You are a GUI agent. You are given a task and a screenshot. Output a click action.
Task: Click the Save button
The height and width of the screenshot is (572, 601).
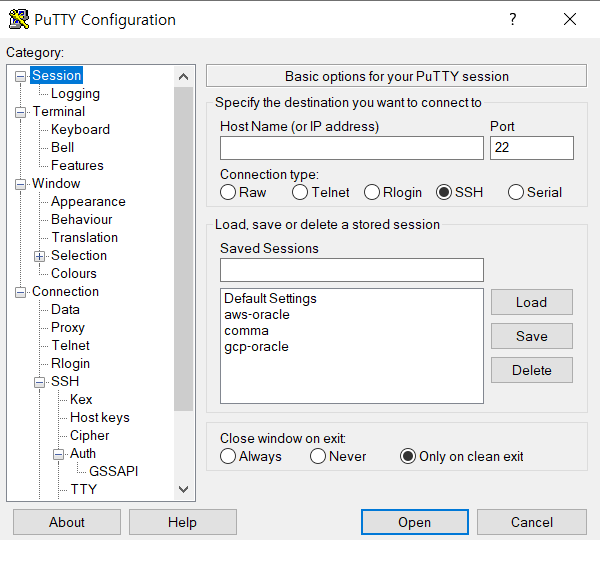[532, 336]
